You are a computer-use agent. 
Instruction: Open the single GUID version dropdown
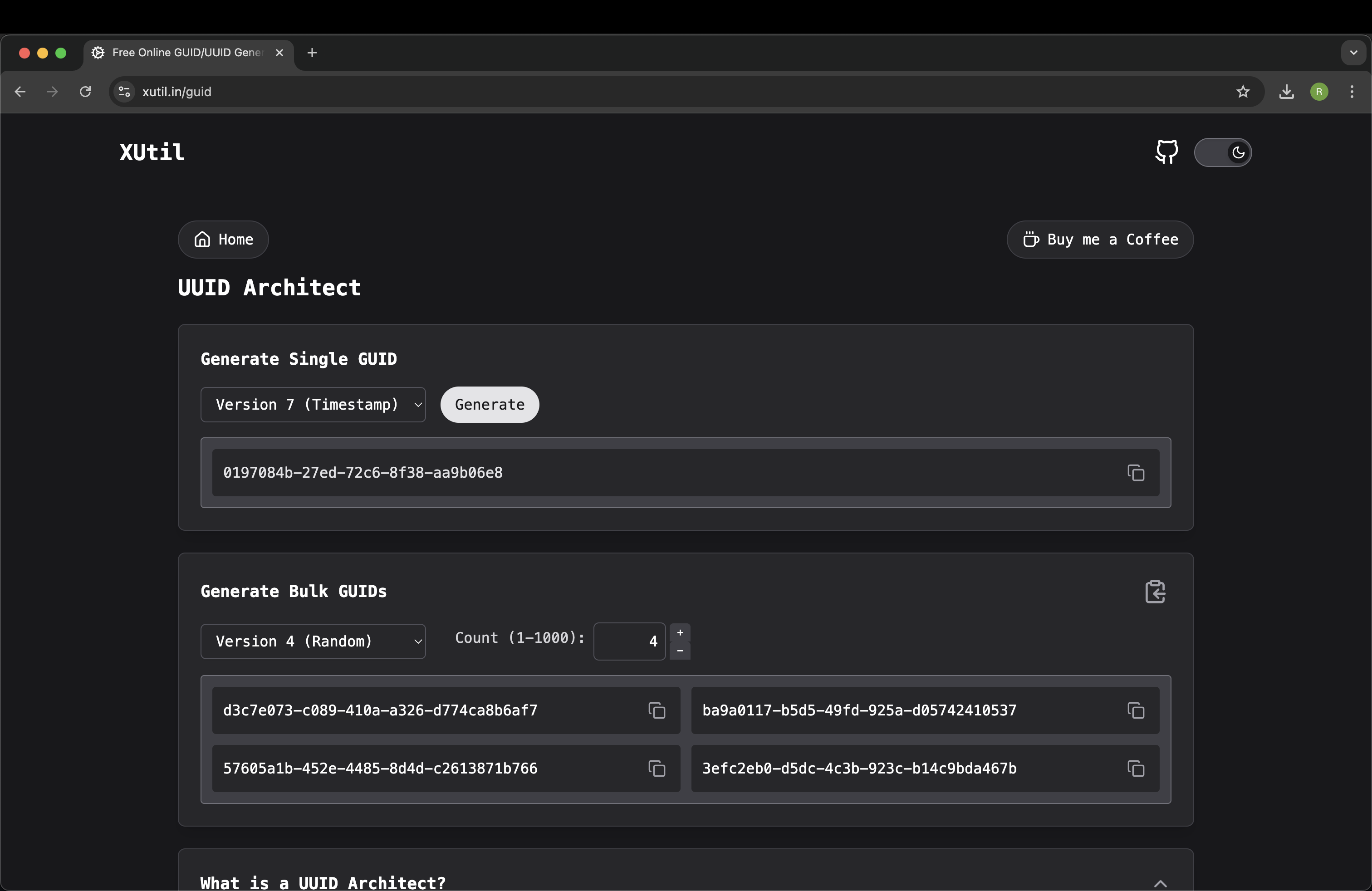coord(313,405)
